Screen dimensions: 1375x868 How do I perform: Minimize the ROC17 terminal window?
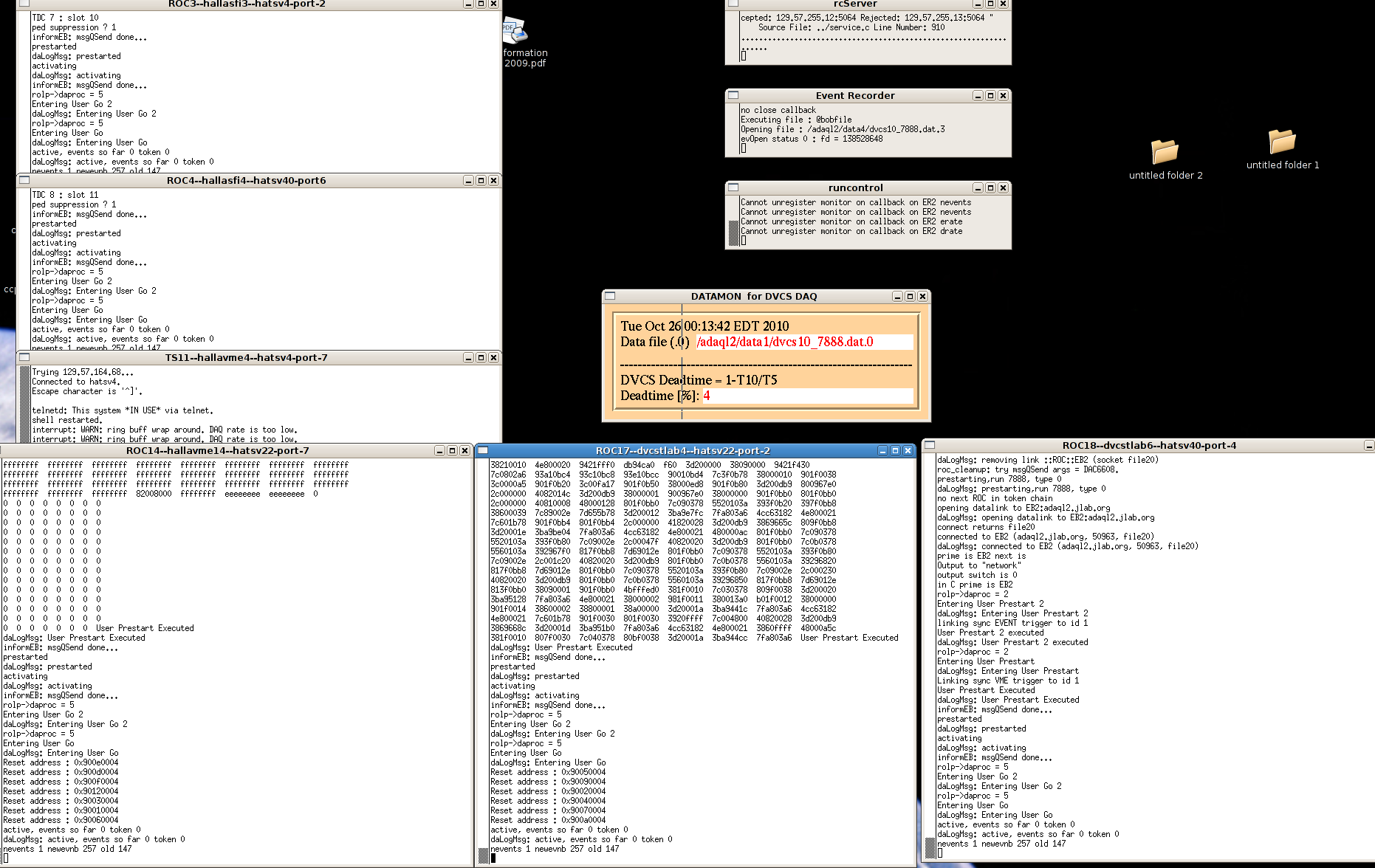pyautogui.click(x=882, y=450)
